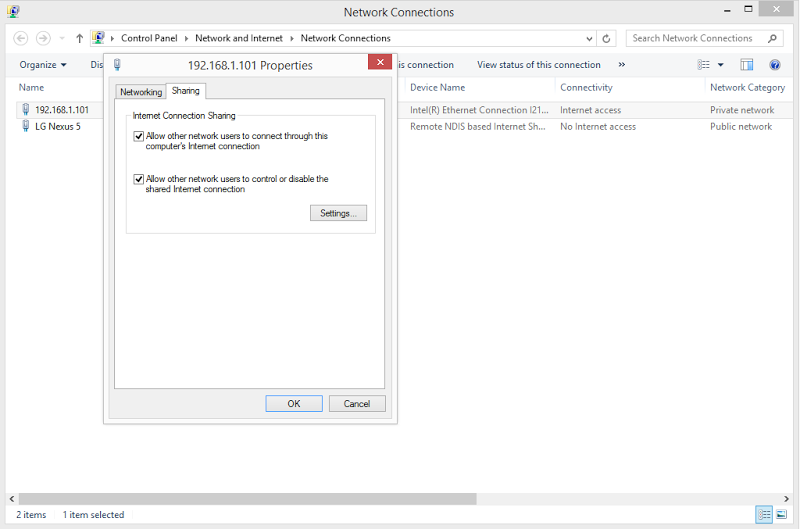Open the address bar history dropdown

(x=589, y=38)
